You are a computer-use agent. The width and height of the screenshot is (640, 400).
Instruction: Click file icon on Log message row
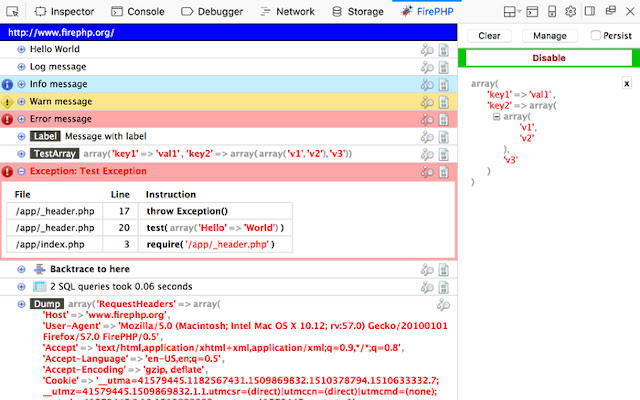(x=443, y=66)
